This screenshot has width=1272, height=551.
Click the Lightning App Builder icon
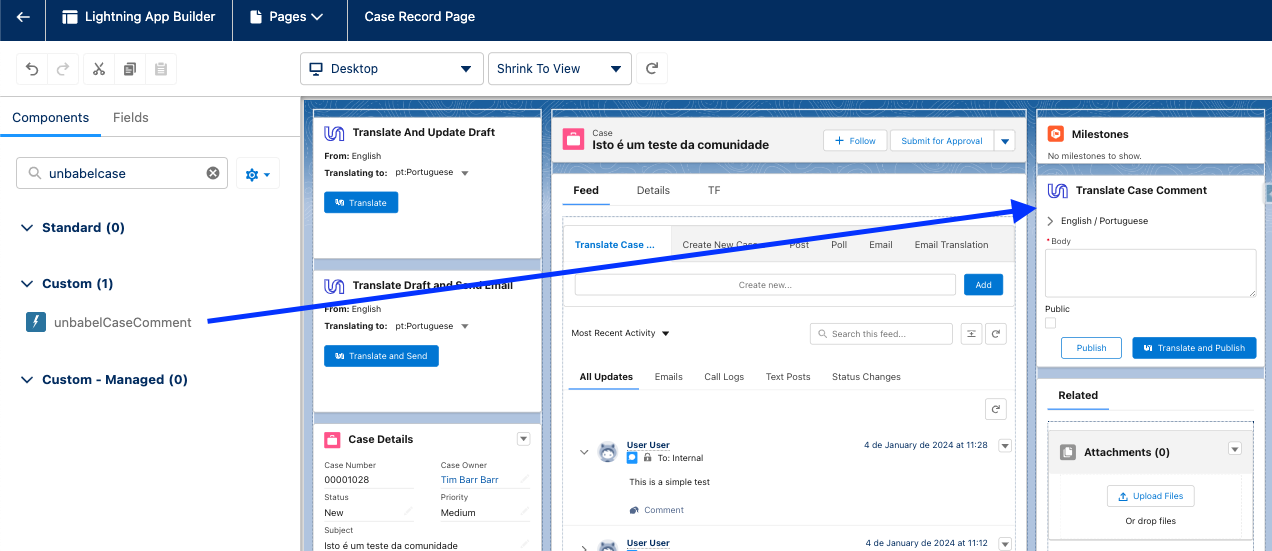click(69, 17)
